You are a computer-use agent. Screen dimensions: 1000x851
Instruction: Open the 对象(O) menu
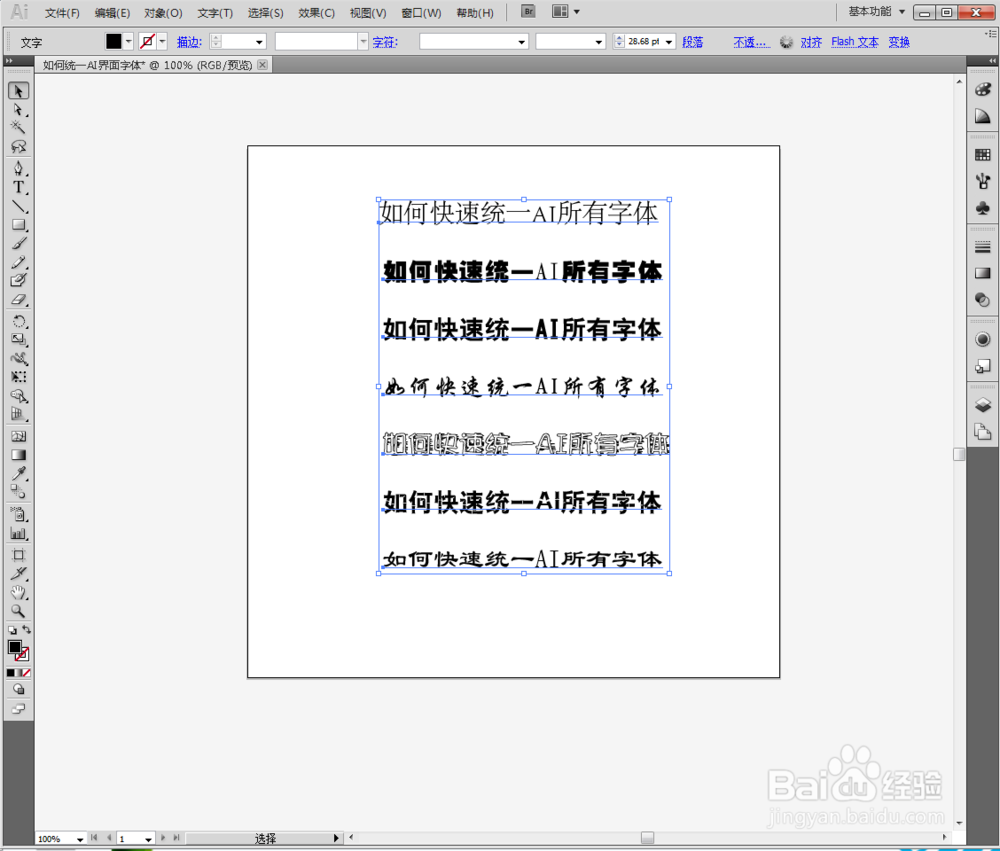(x=163, y=13)
